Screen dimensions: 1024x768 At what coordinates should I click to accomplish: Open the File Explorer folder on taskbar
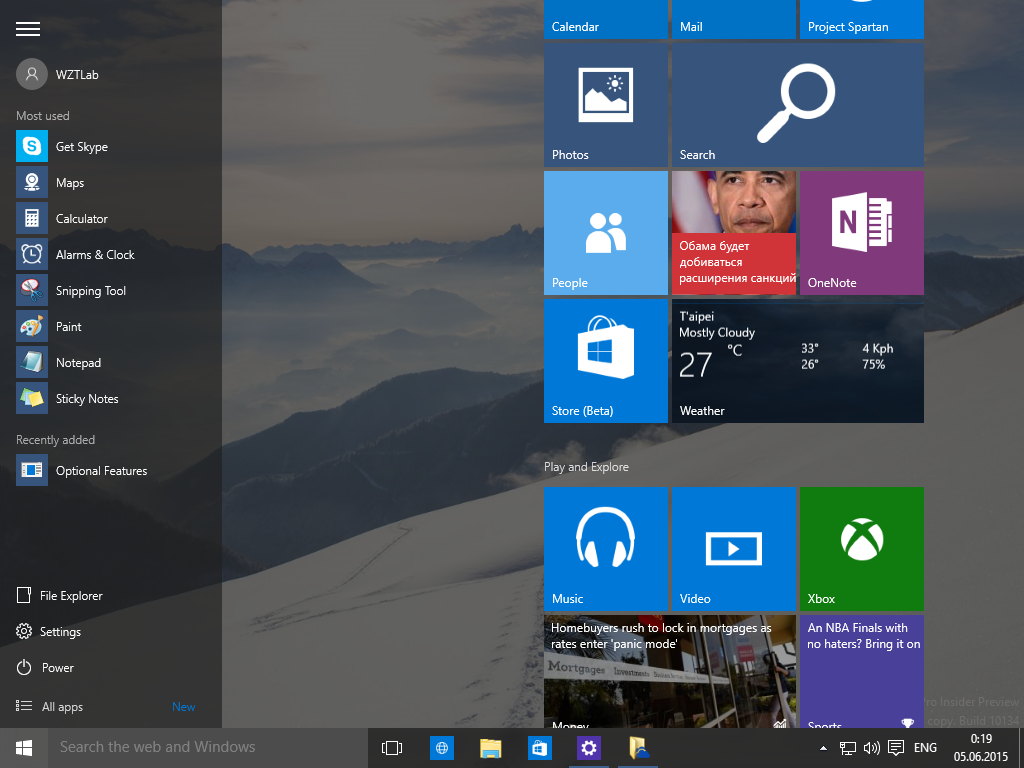click(490, 748)
